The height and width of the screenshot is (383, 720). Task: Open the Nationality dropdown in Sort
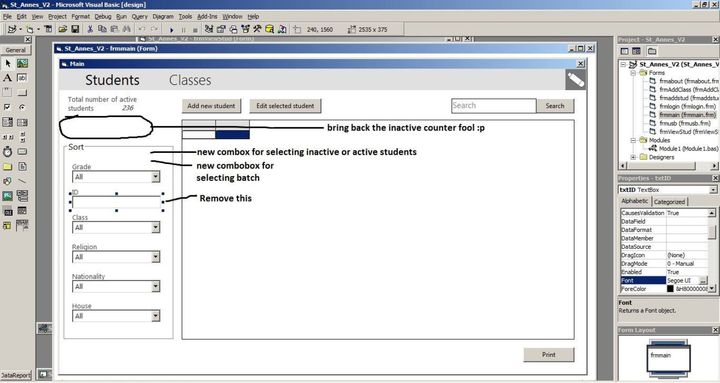(156, 286)
